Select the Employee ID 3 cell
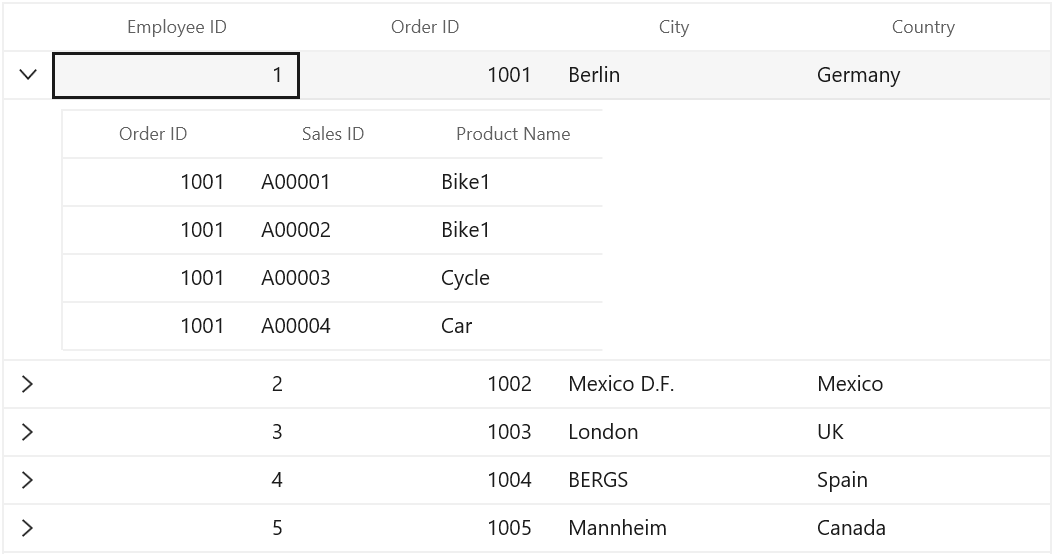The image size is (1053, 554). 177,432
